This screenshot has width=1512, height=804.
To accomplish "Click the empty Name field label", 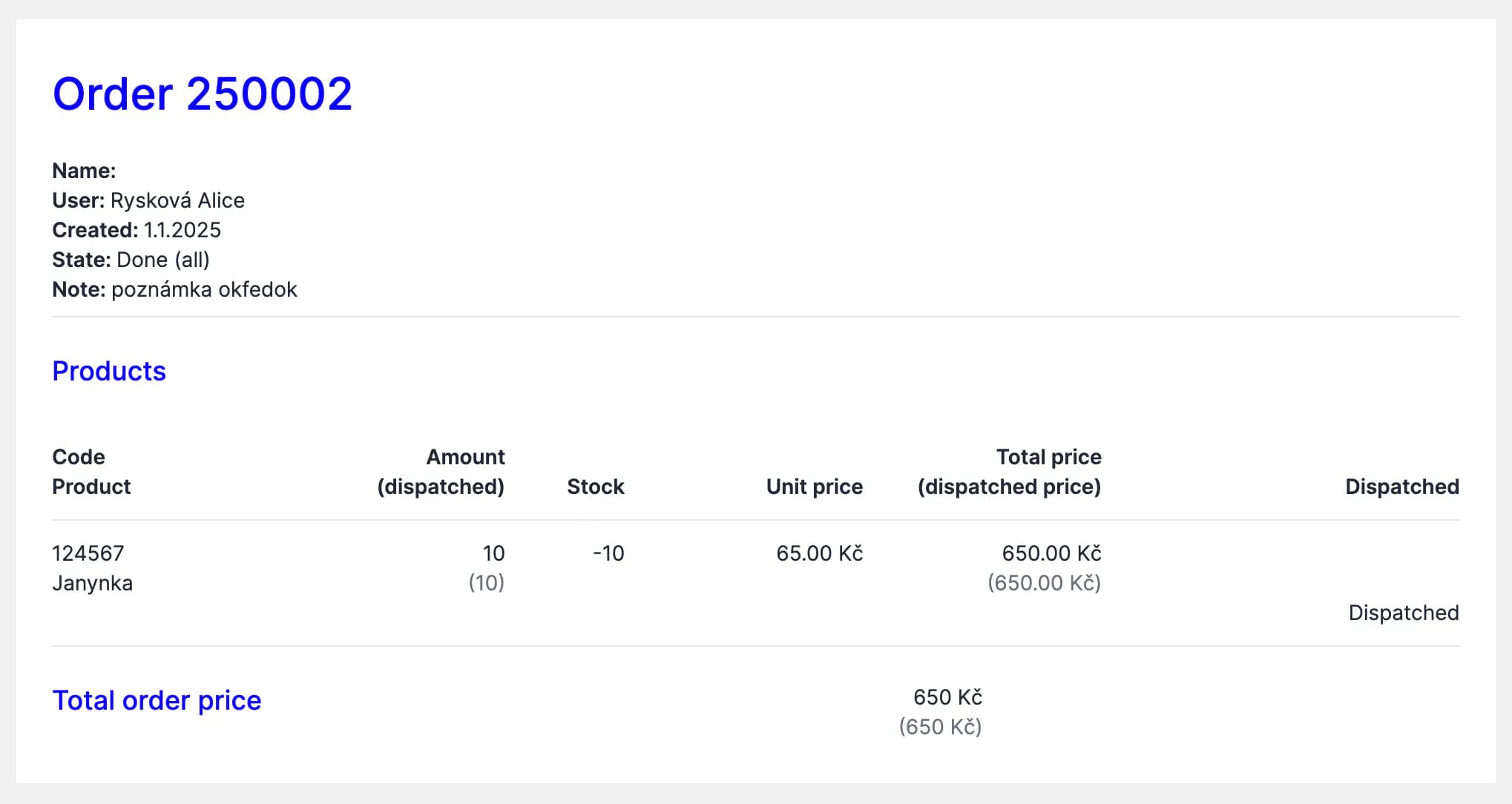I will pos(84,171).
